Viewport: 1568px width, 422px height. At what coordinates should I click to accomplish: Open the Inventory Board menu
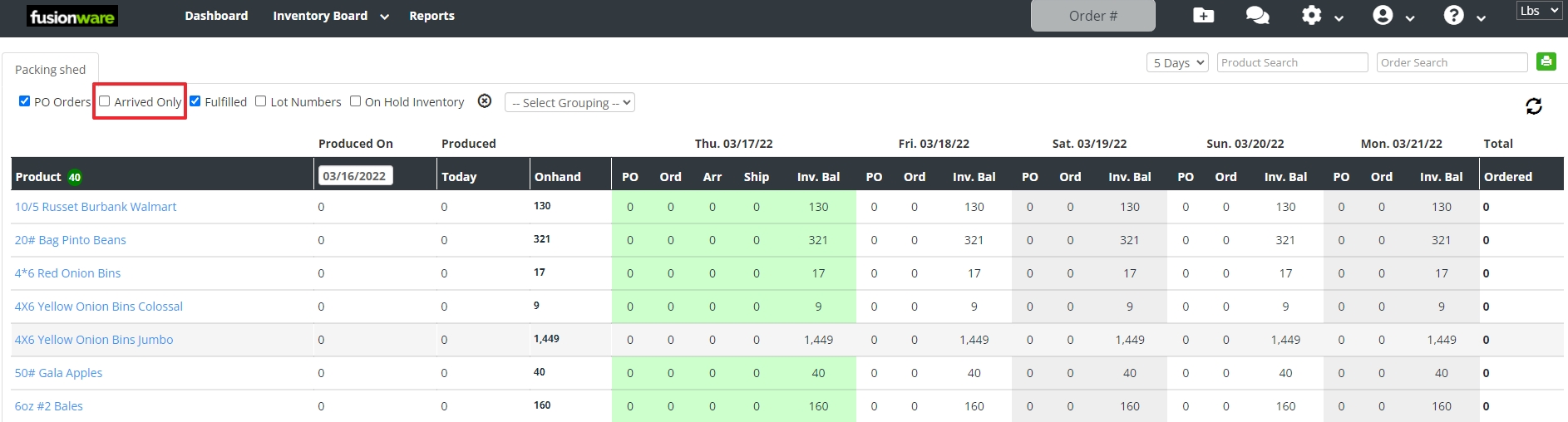click(x=329, y=16)
